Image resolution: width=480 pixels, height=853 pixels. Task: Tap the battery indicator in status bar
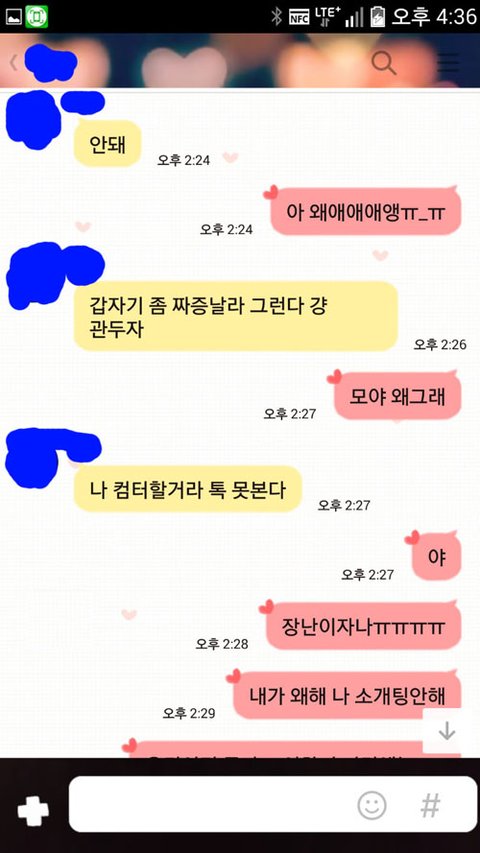pyautogui.click(x=377, y=17)
